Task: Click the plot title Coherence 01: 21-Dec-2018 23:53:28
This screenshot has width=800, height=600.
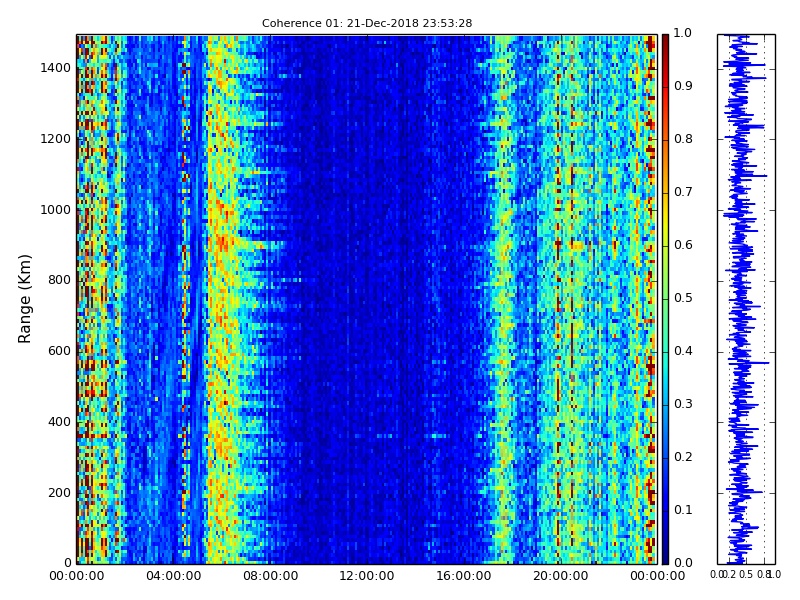Action: [x=367, y=23]
